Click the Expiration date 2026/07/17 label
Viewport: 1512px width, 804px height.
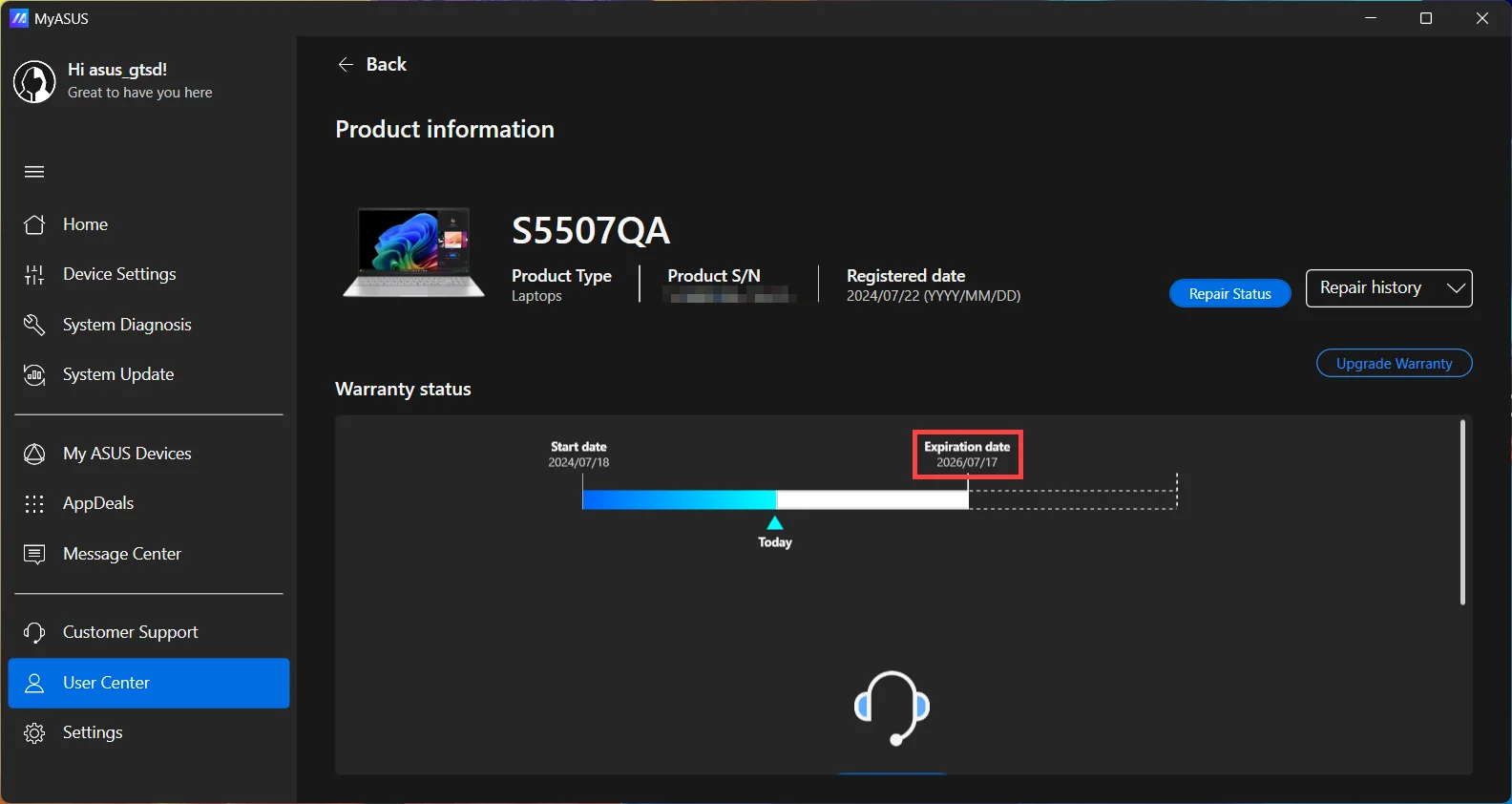coord(967,455)
